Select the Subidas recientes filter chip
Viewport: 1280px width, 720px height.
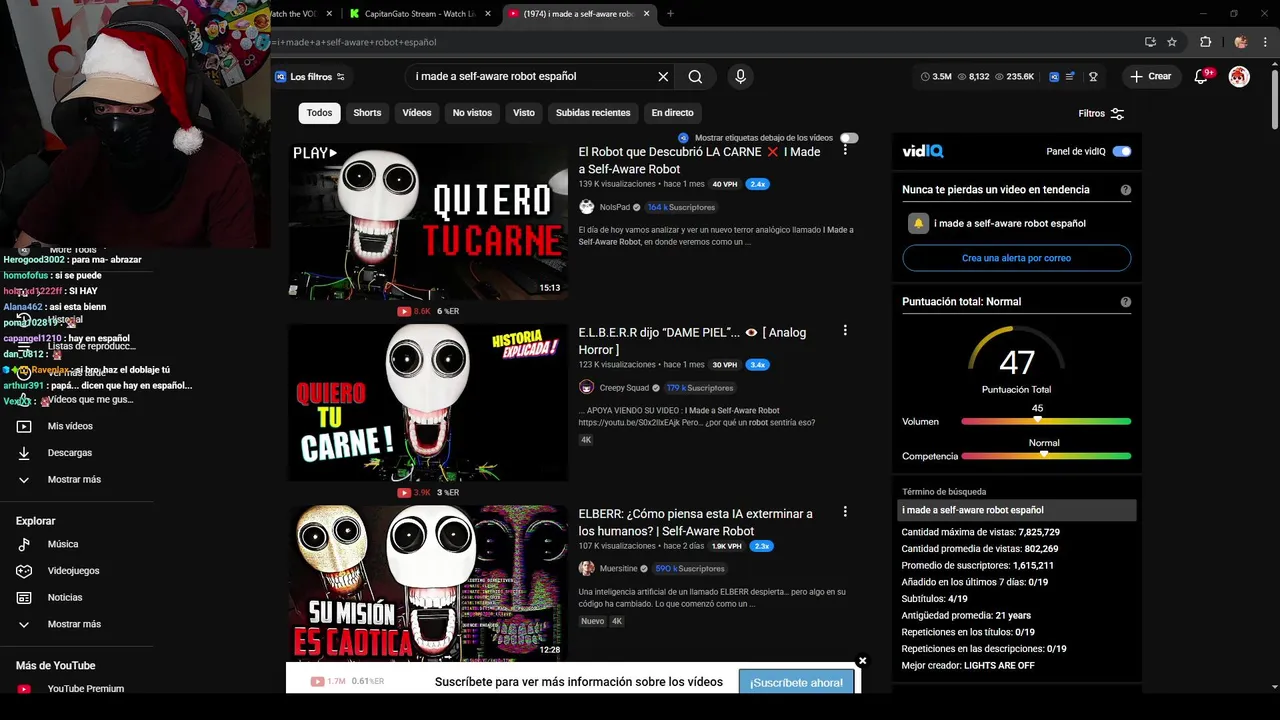point(593,113)
